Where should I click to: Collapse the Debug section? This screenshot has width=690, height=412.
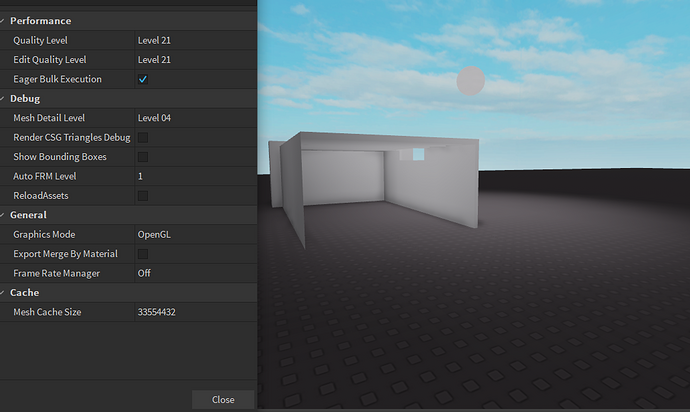pos(3,99)
